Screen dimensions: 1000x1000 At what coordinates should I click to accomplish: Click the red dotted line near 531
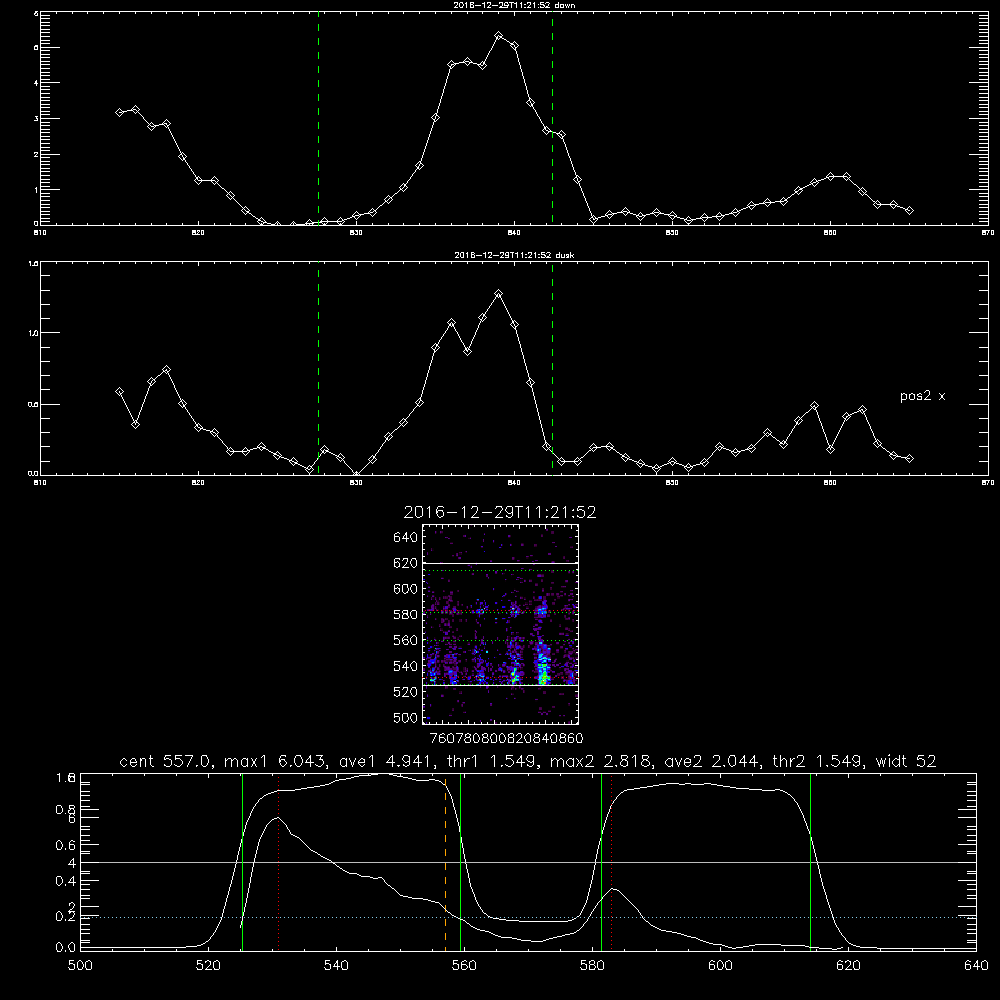pyautogui.click(x=279, y=862)
